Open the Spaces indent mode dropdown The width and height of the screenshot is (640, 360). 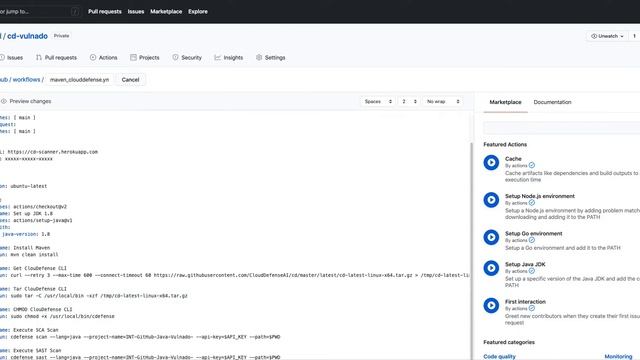click(x=378, y=101)
